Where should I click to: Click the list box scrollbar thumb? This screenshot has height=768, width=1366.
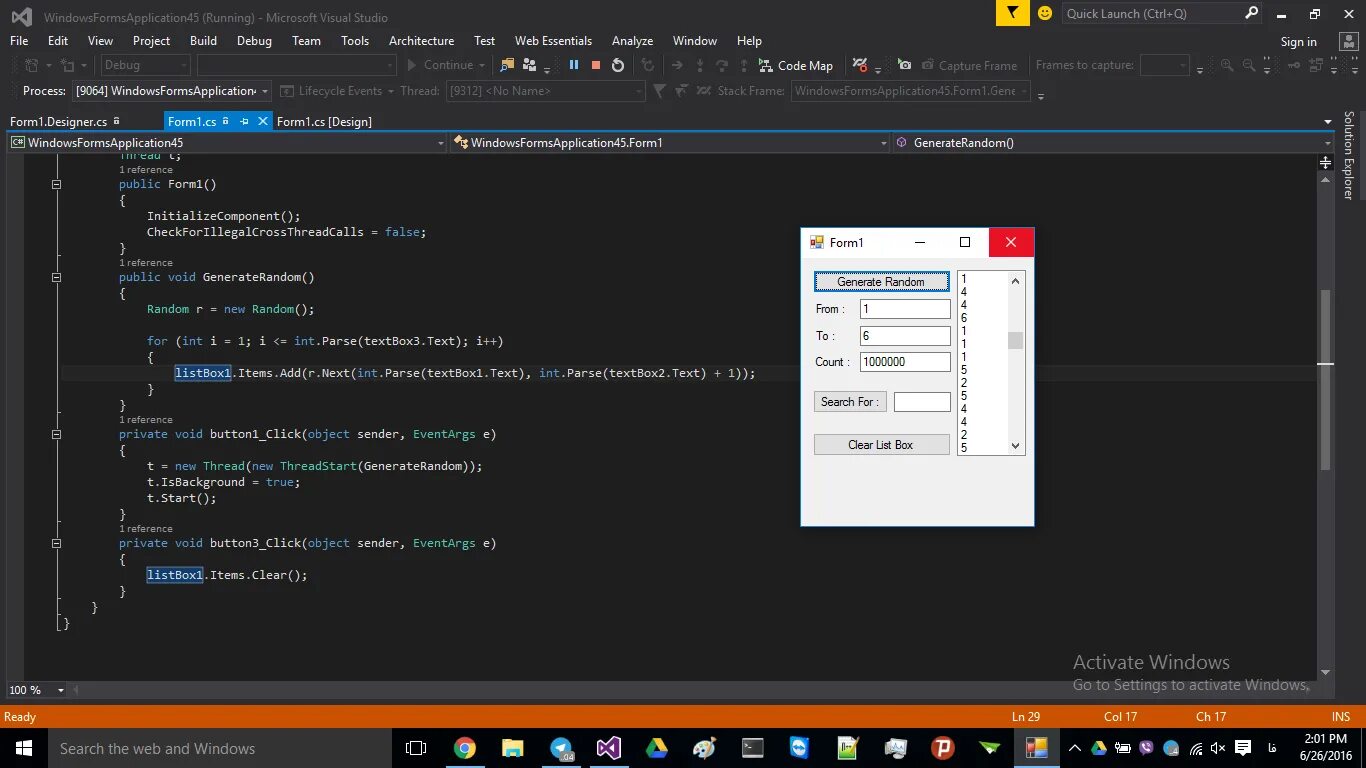1016,340
